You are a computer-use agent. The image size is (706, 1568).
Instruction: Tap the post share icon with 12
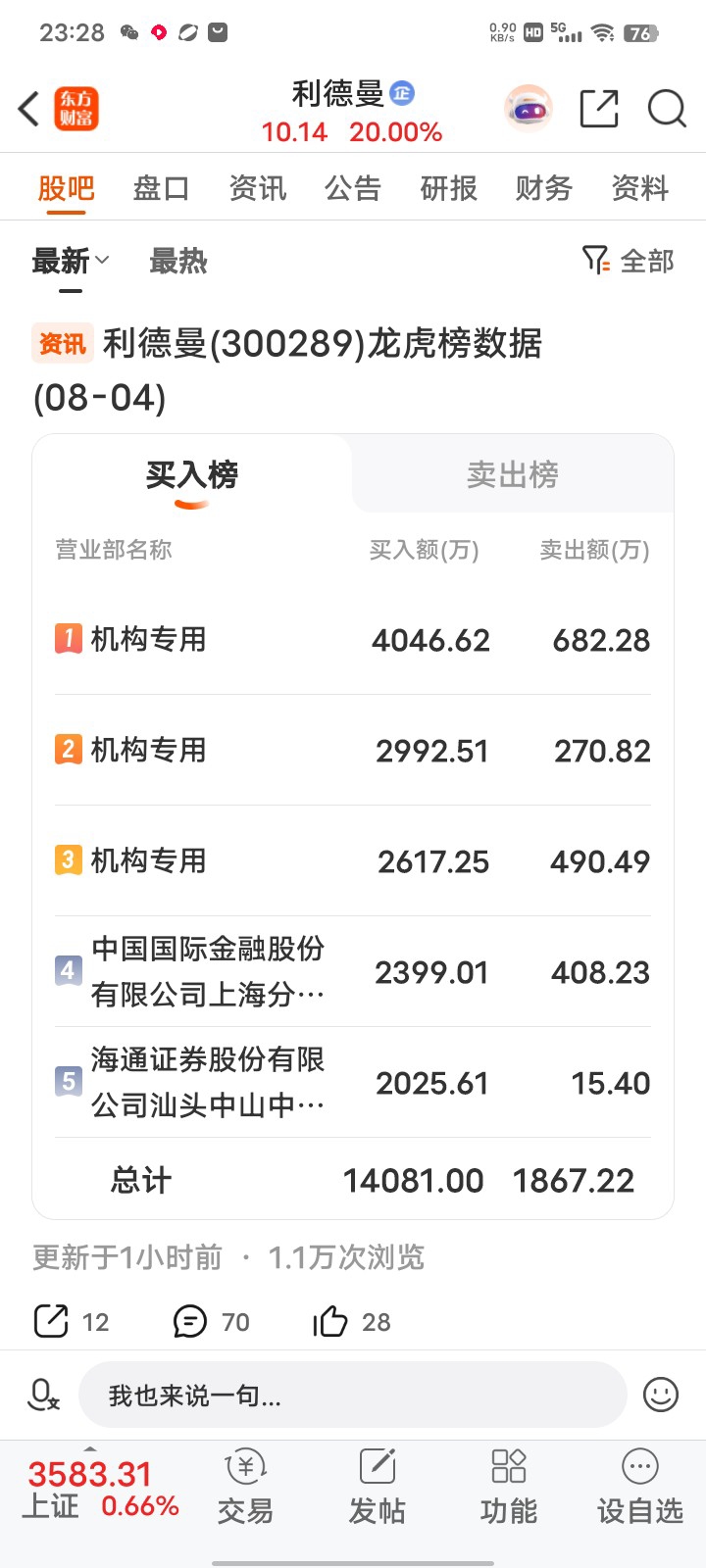(51, 1322)
